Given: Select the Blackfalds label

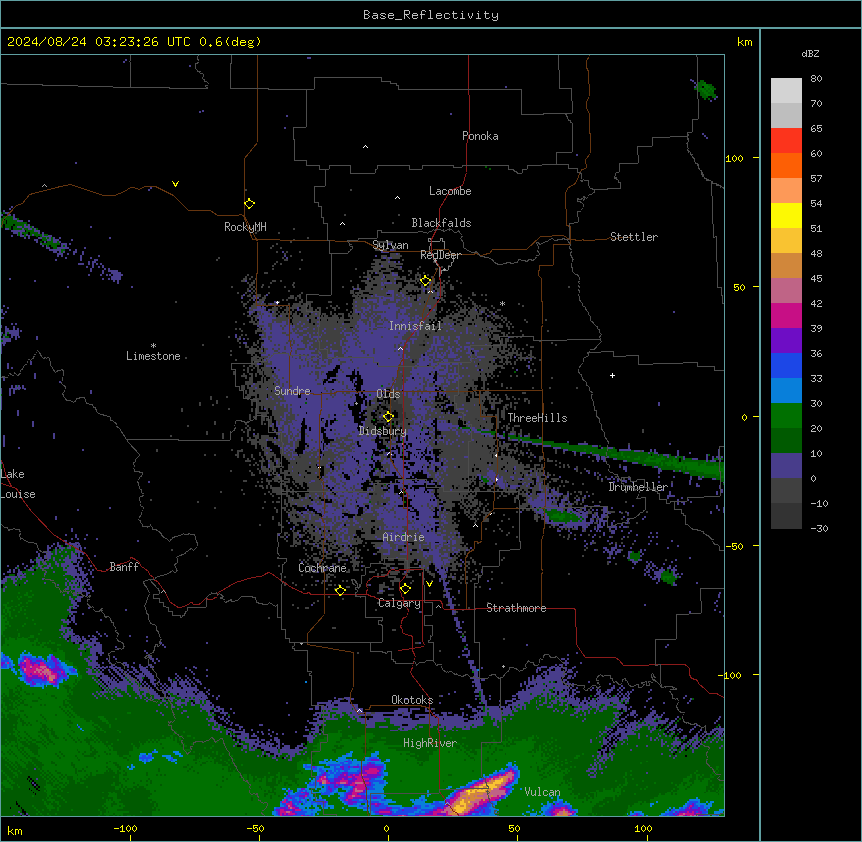Looking at the screenshot, I should pos(441,223).
